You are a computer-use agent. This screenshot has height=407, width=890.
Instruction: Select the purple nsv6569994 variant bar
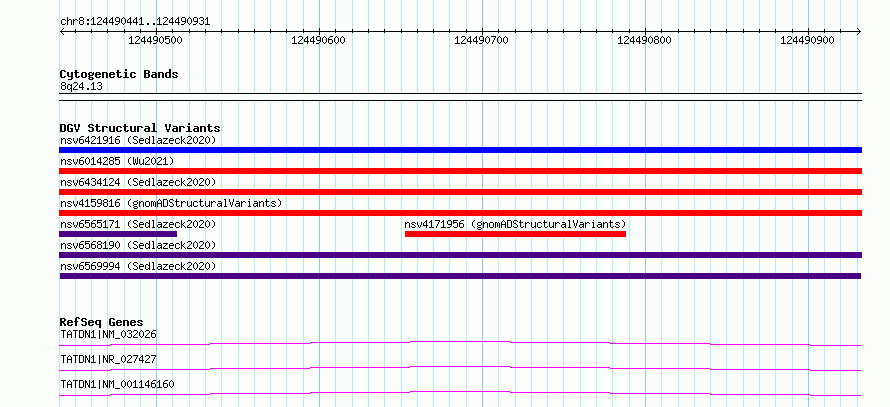click(460, 276)
